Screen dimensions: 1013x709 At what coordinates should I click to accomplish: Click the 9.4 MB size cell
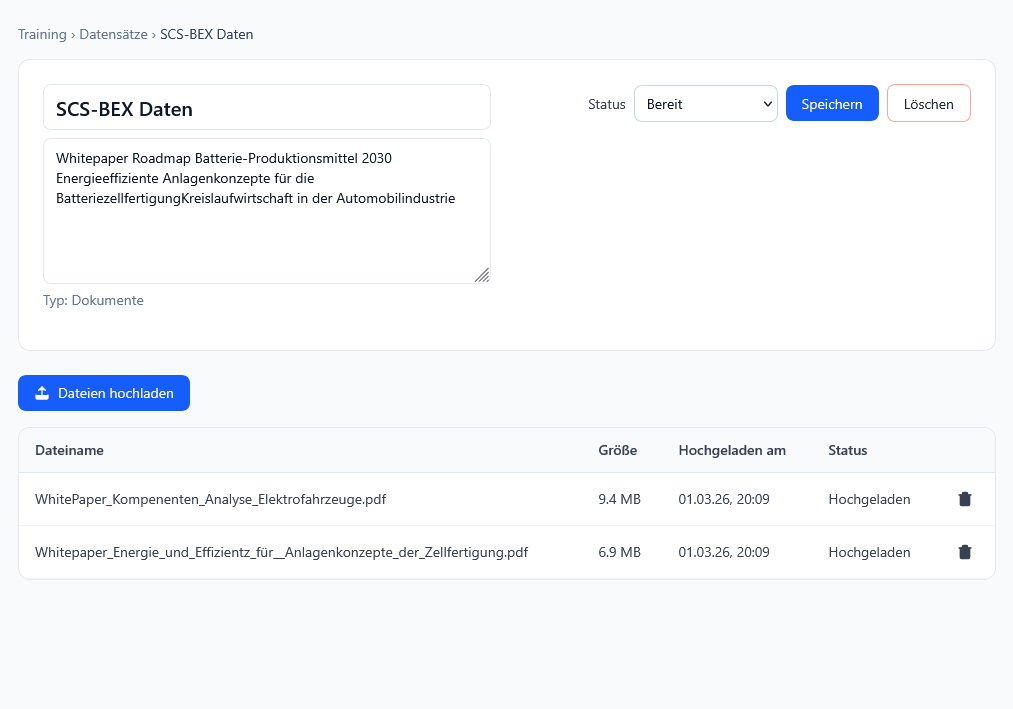point(619,499)
